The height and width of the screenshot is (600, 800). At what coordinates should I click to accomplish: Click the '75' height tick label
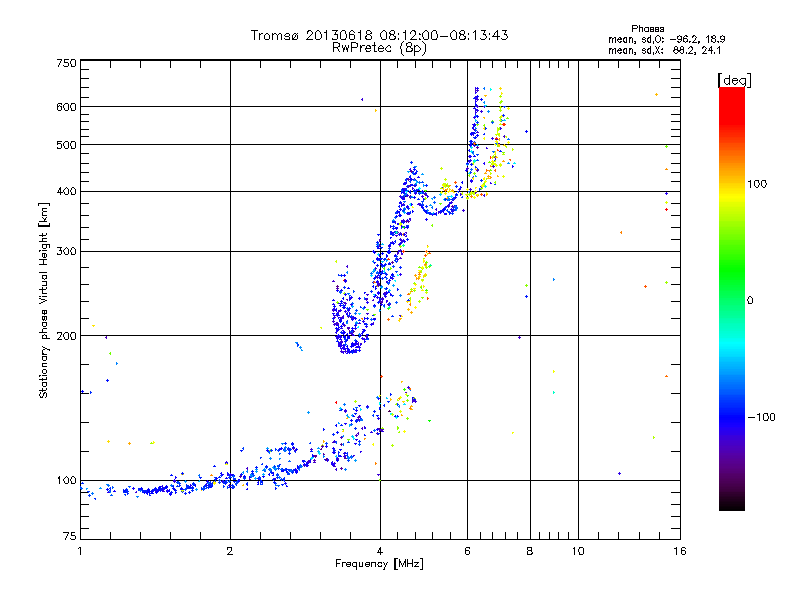coord(70,536)
